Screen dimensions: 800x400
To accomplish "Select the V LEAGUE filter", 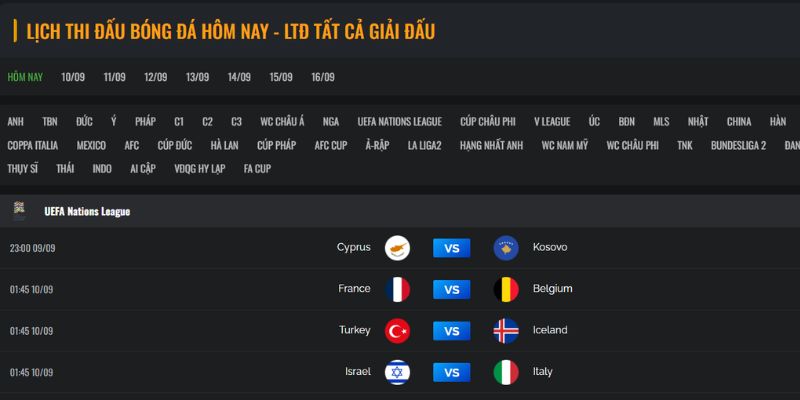I will pyautogui.click(x=552, y=122).
